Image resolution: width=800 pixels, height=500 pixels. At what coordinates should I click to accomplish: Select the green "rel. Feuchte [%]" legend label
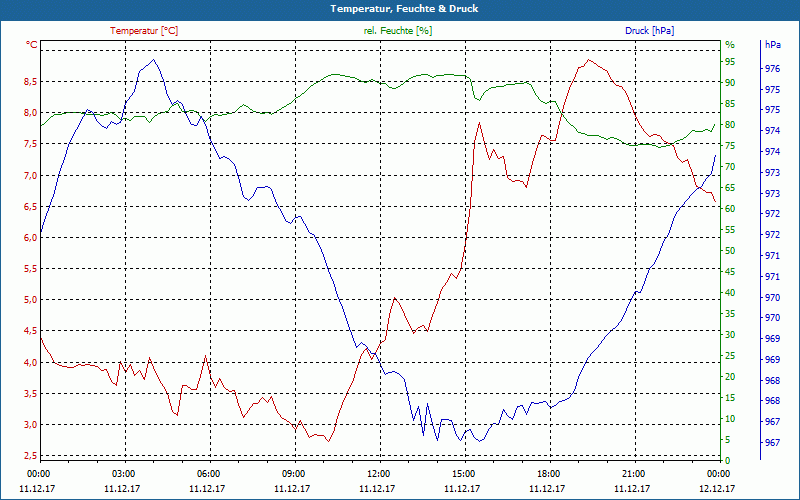398,31
